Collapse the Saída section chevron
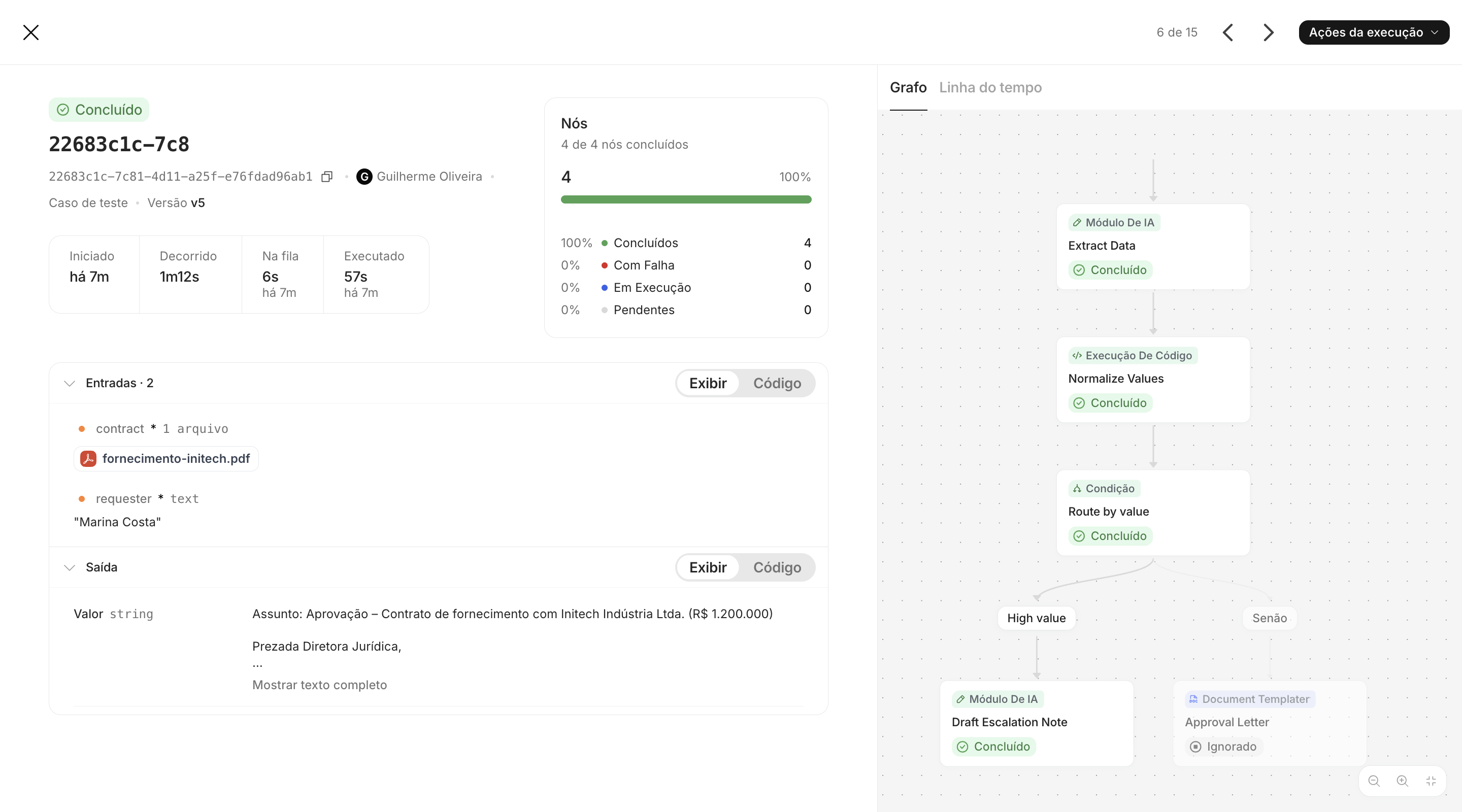 70,567
